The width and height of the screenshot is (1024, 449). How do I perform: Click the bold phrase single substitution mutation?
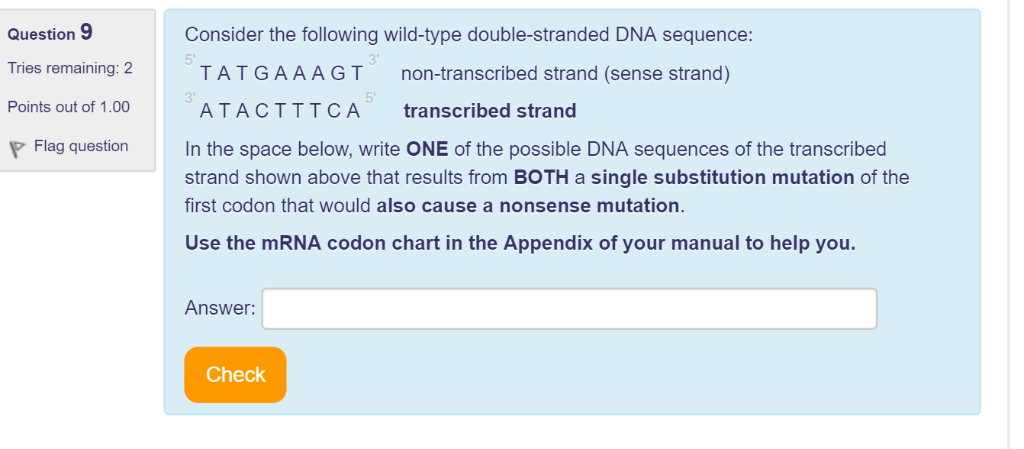click(722, 178)
